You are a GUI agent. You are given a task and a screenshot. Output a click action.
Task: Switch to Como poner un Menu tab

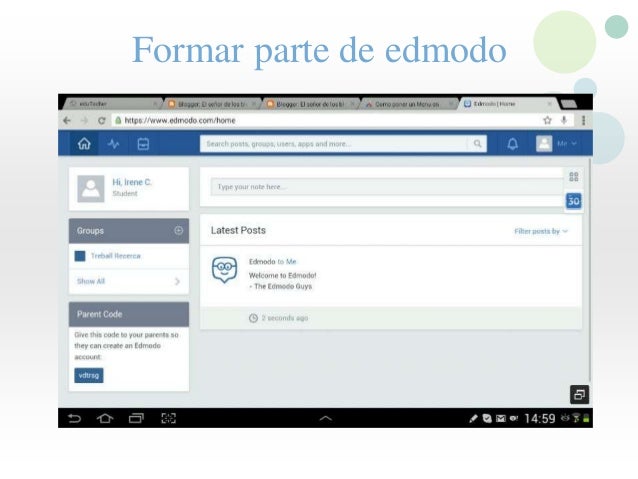(x=409, y=105)
